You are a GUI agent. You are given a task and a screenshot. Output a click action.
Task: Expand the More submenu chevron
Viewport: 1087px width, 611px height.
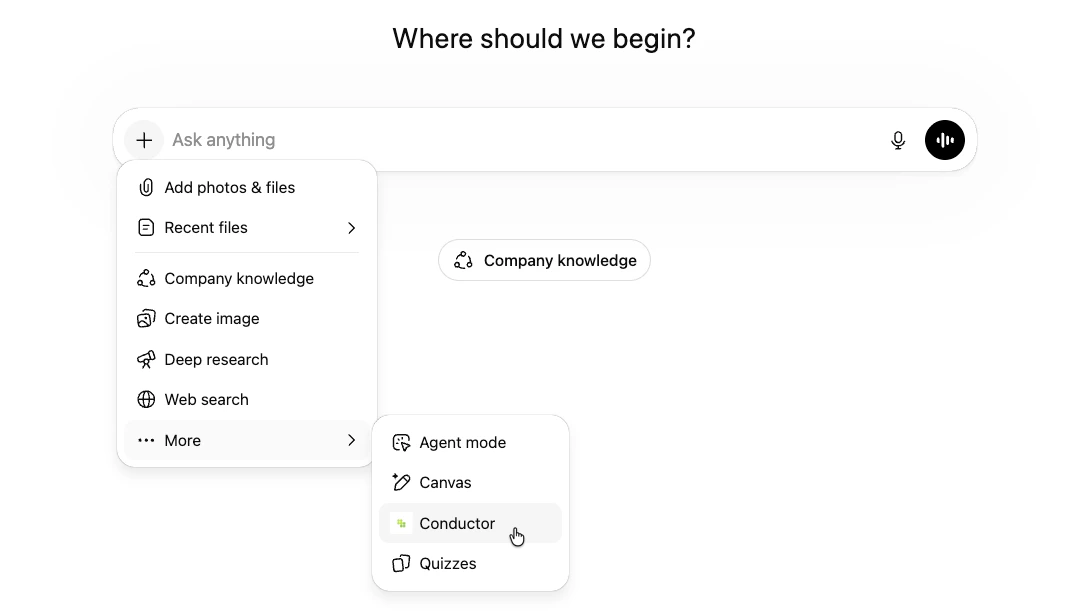point(351,440)
